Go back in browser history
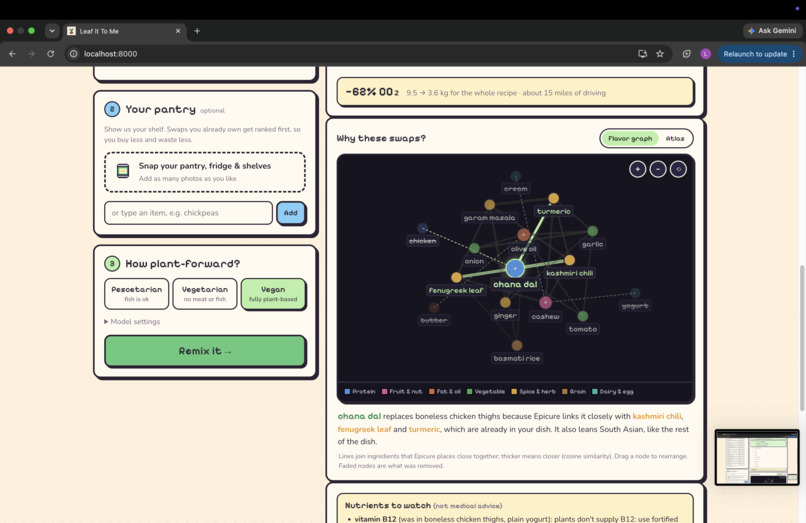 [x=12, y=53]
